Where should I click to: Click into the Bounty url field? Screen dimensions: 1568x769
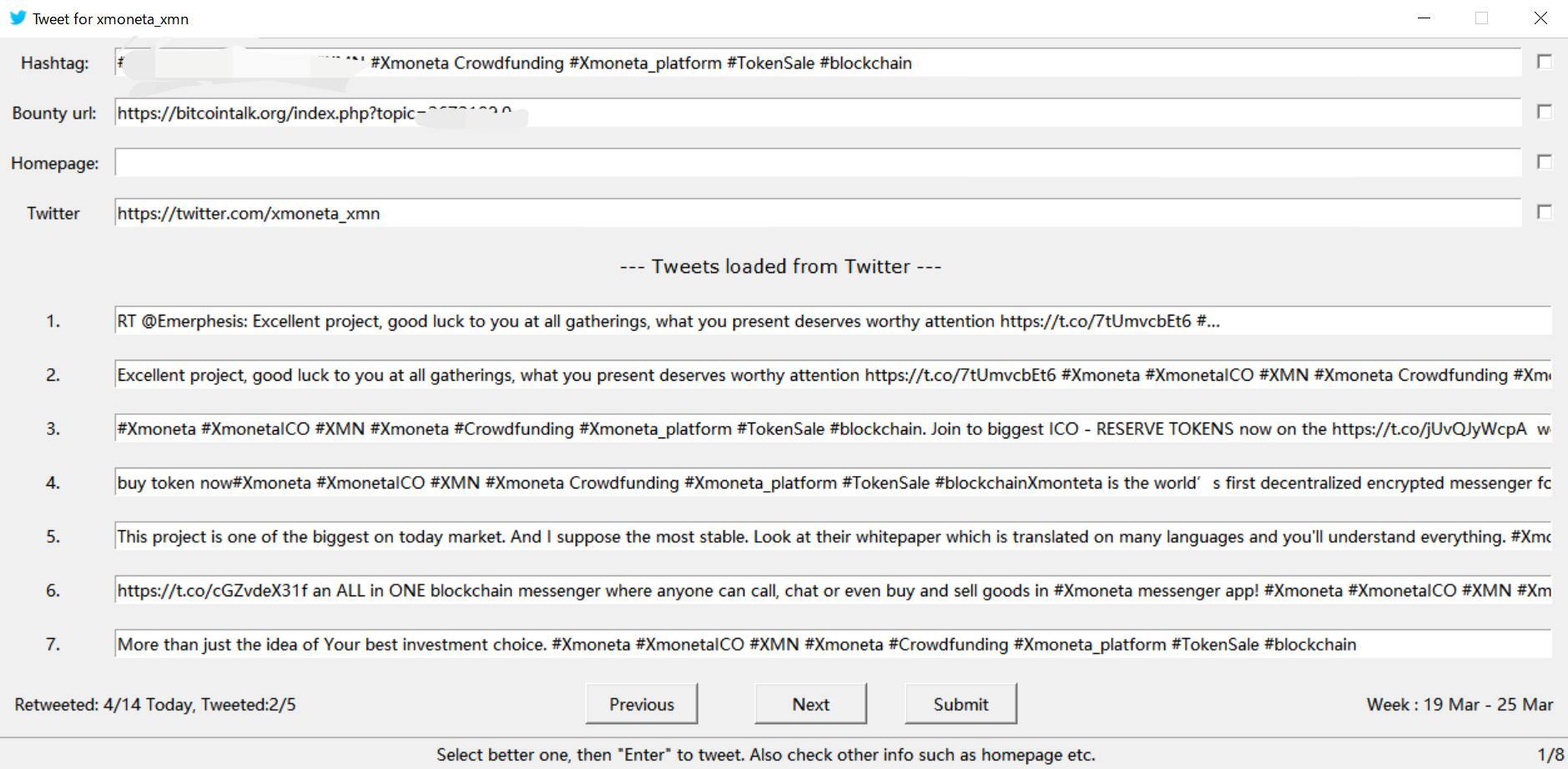[818, 113]
